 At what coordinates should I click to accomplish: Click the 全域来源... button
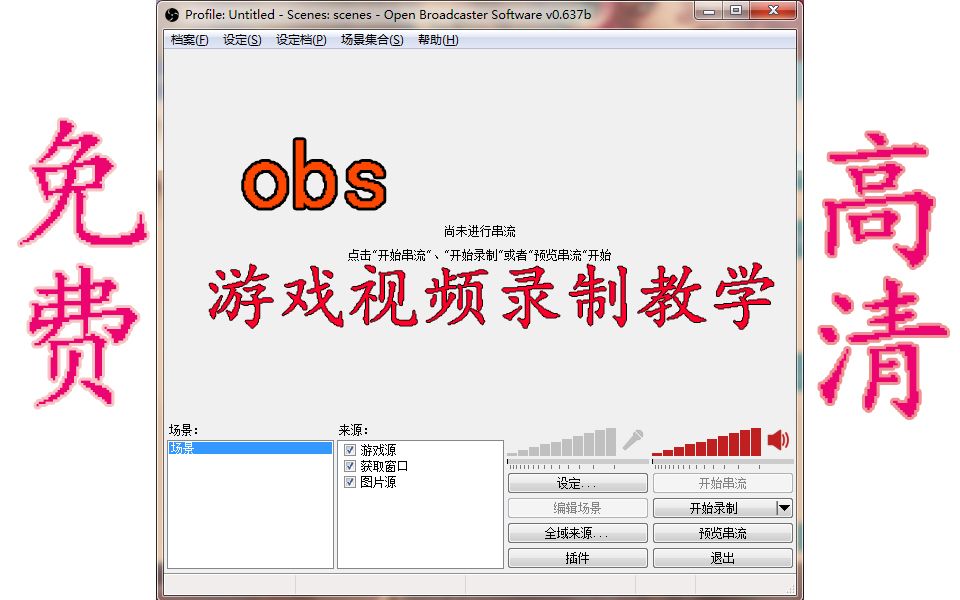[578, 532]
